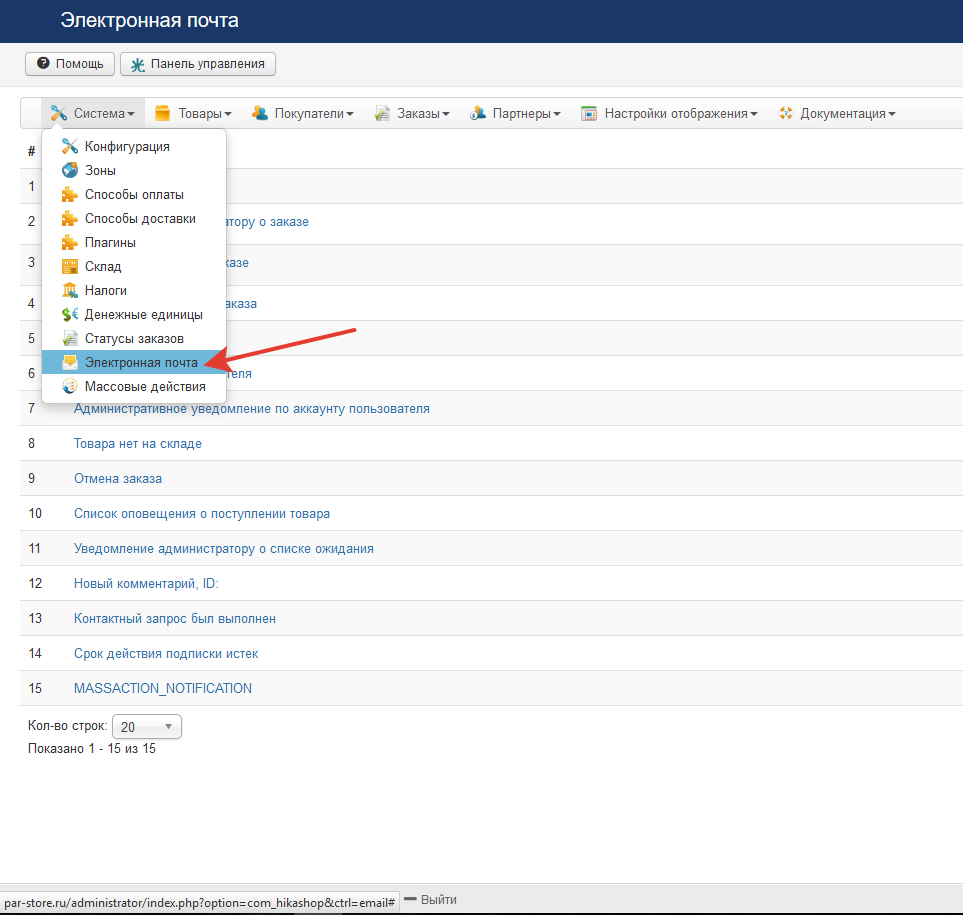Open the Товары dropdown menu
This screenshot has width=963, height=915.
tap(193, 114)
